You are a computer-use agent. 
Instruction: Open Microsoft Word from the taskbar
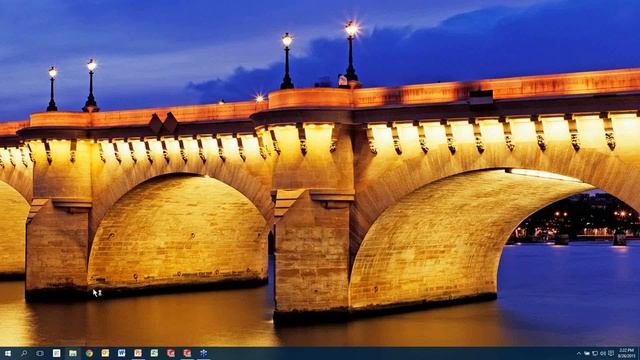[121, 353]
